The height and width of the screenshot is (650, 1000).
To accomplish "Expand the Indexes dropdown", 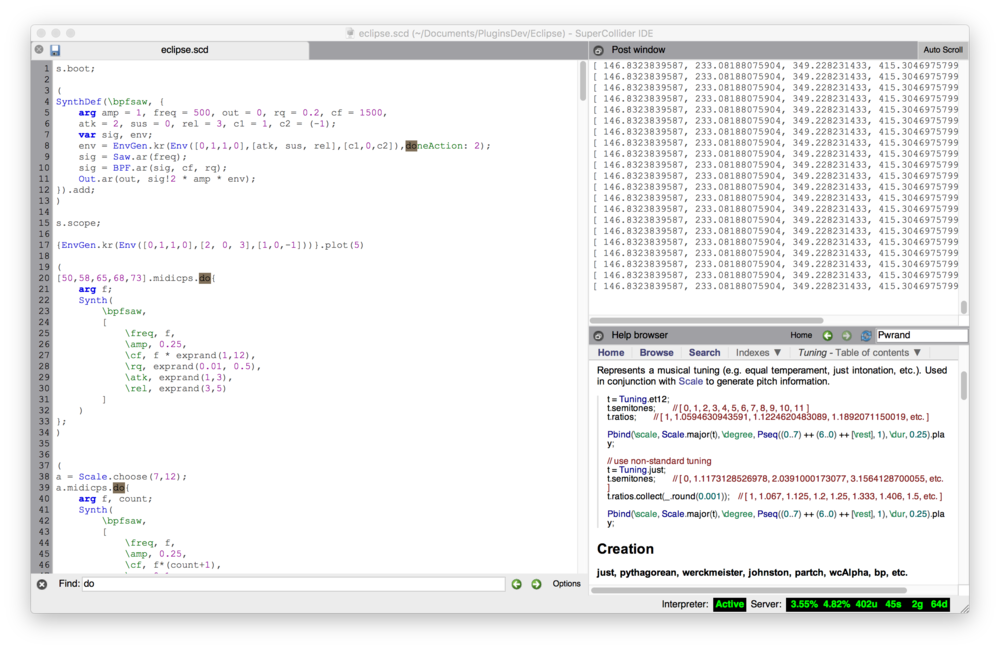I will point(758,353).
